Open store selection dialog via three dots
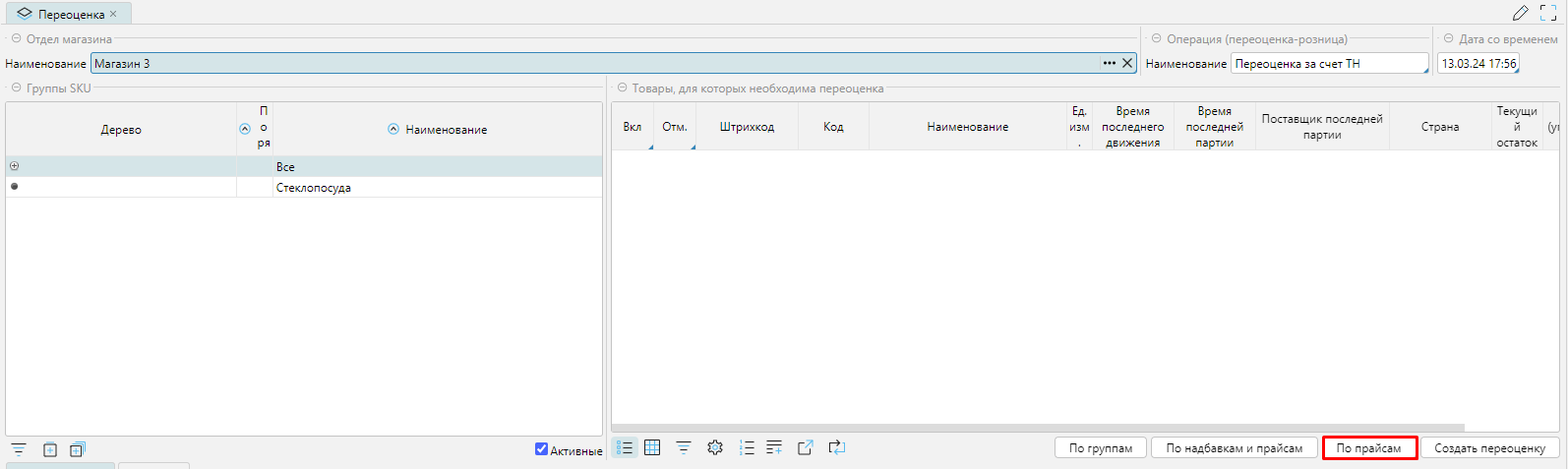 [x=1109, y=63]
